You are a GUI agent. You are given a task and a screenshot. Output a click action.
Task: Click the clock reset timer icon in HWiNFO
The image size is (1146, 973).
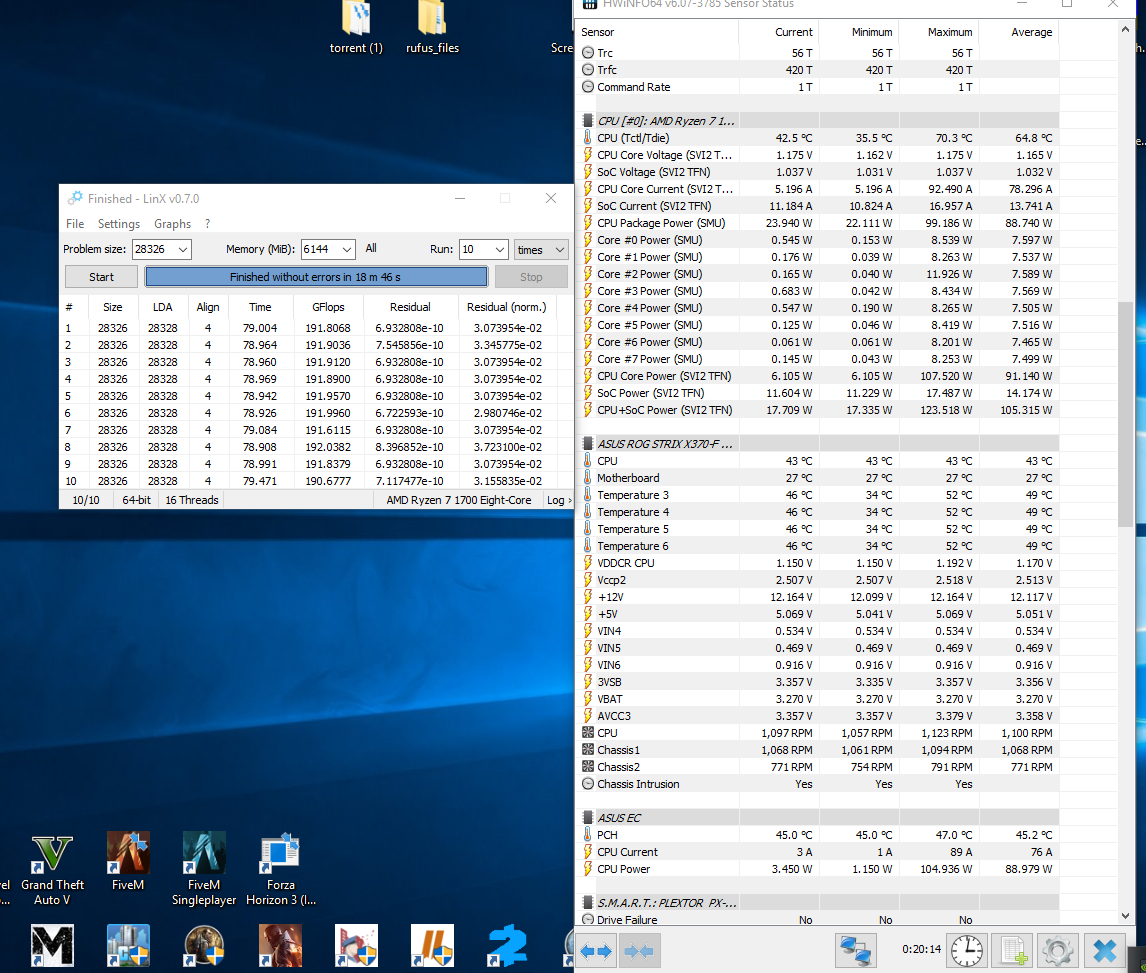point(967,950)
